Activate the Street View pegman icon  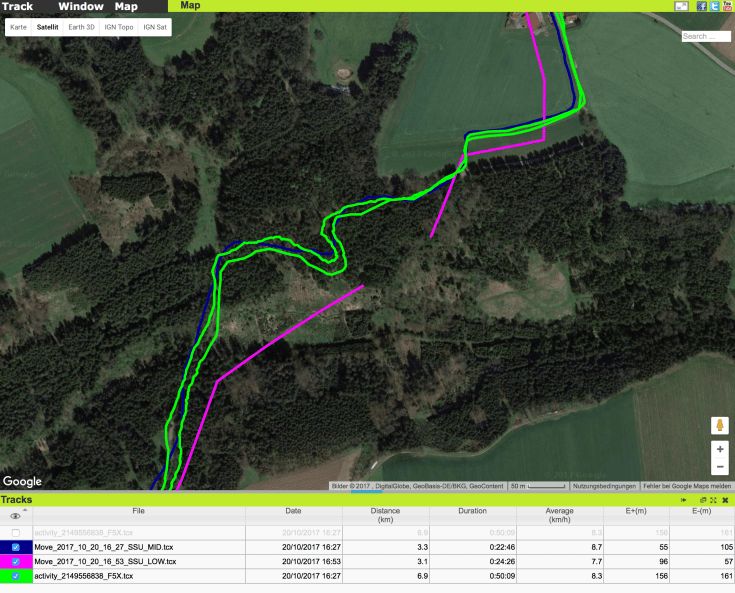click(x=720, y=426)
